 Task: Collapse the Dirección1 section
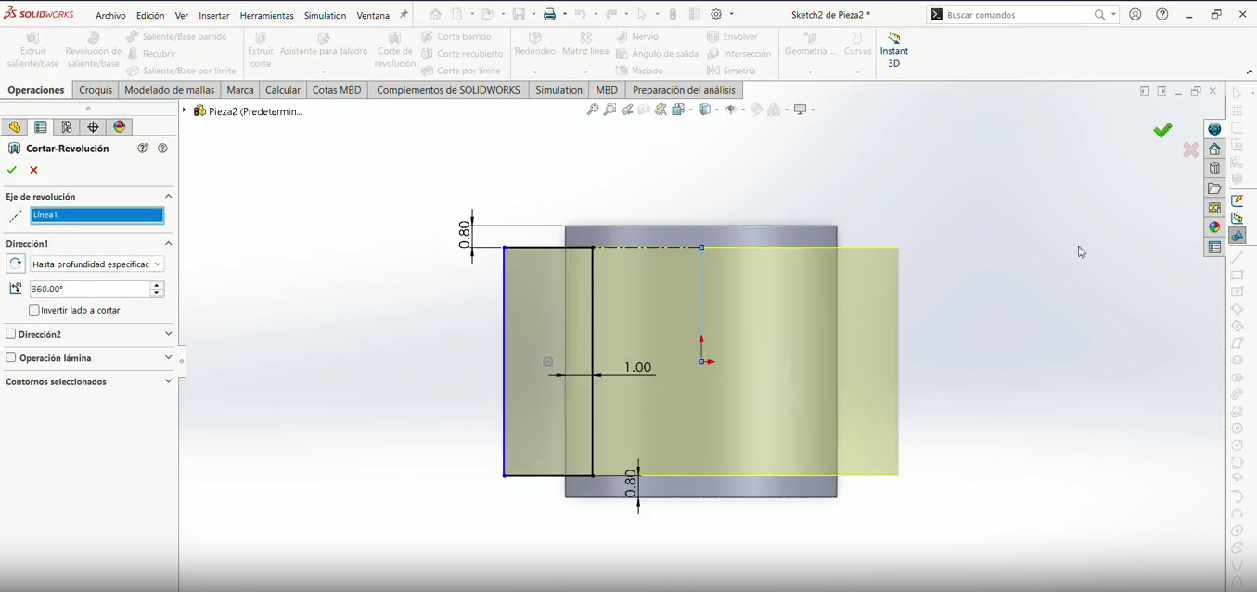(168, 244)
